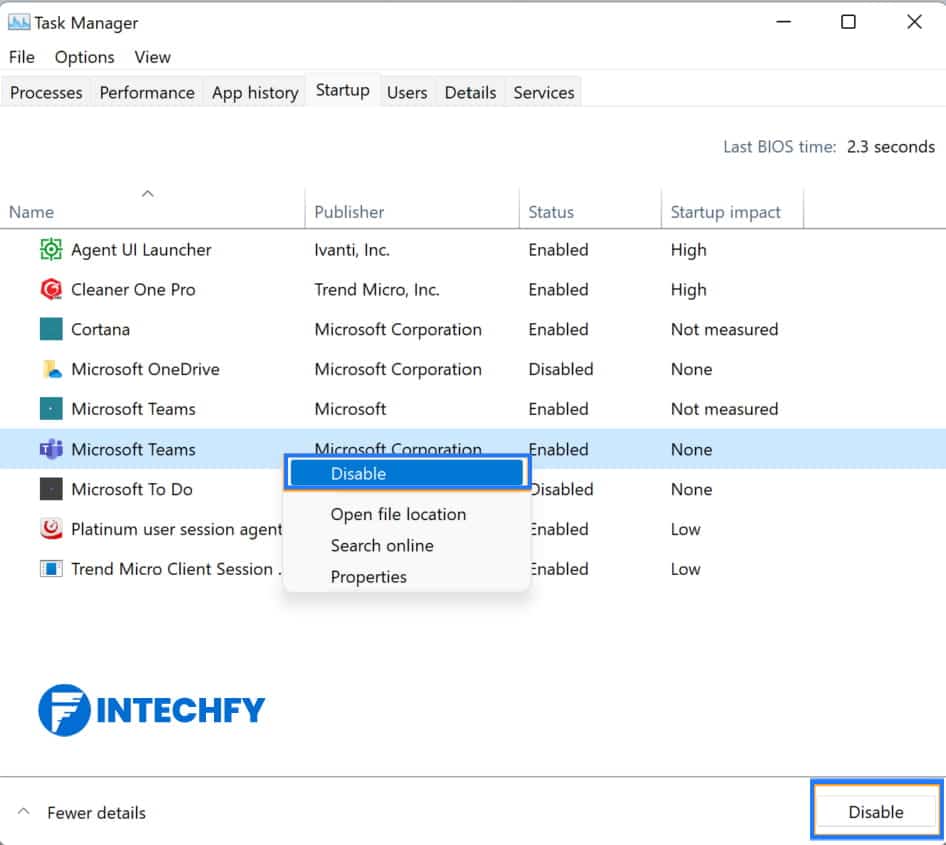Image resolution: width=946 pixels, height=845 pixels.
Task: Click the purple Microsoft Teams icon in the highlighted row
Action: 51,449
